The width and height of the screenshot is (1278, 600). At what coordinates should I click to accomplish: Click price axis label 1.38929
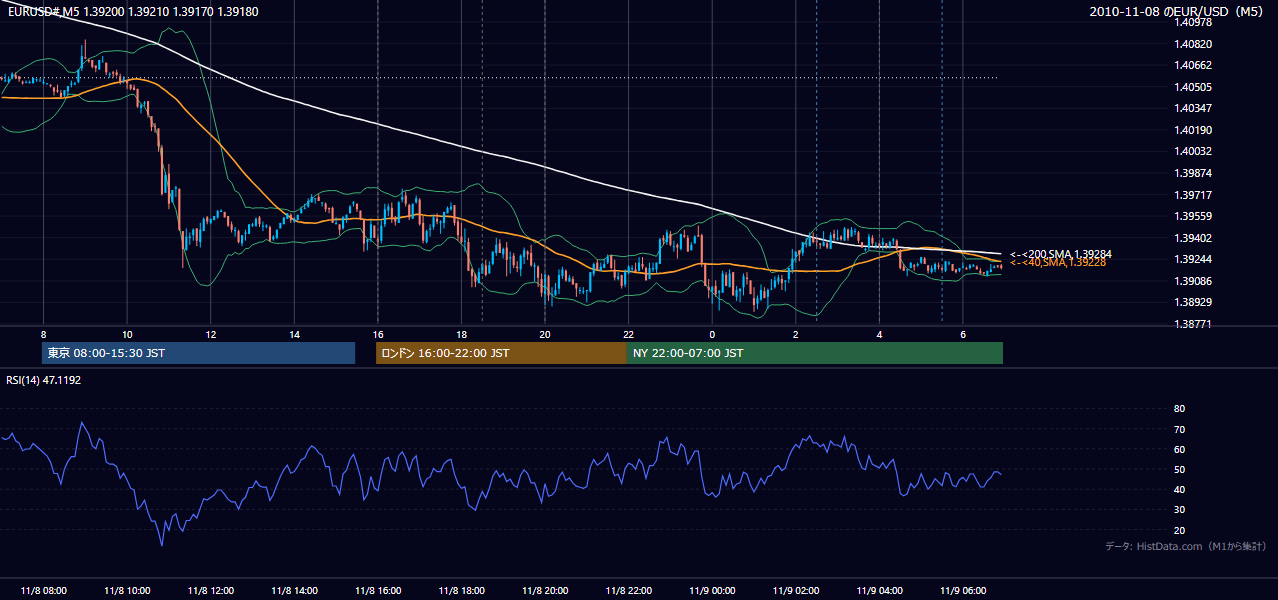tap(1194, 302)
